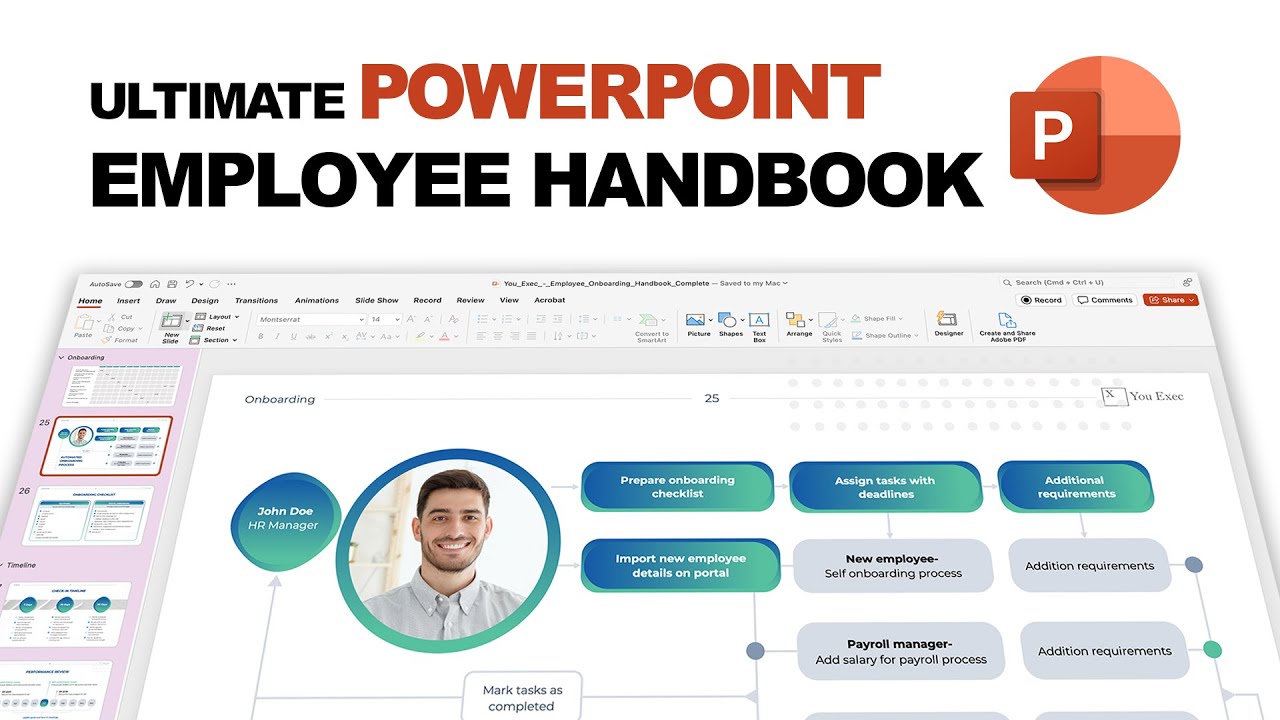Screen dimensions: 1280x720
Task: Collapse the Onboarding section in slide panel
Action: click(62, 357)
